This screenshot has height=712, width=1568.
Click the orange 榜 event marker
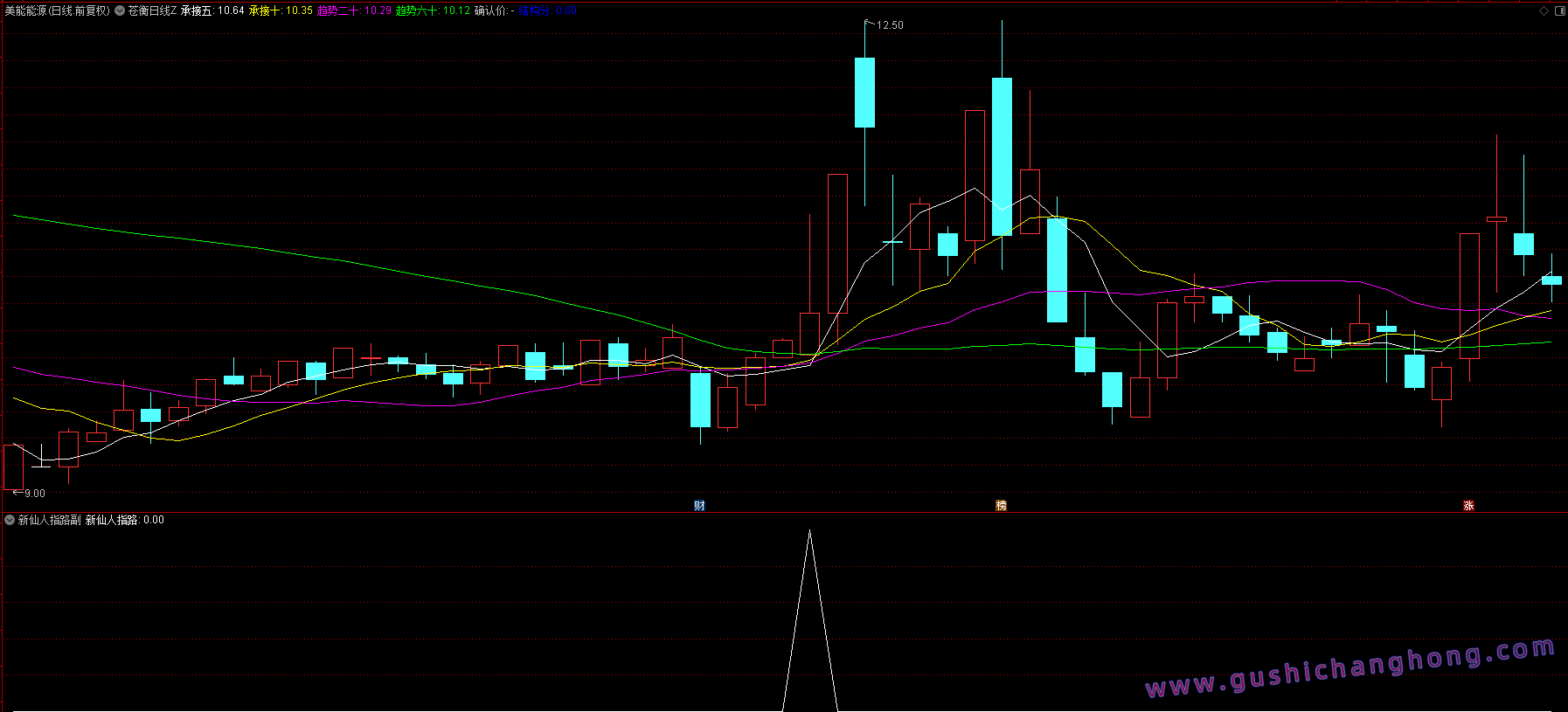point(1001,506)
